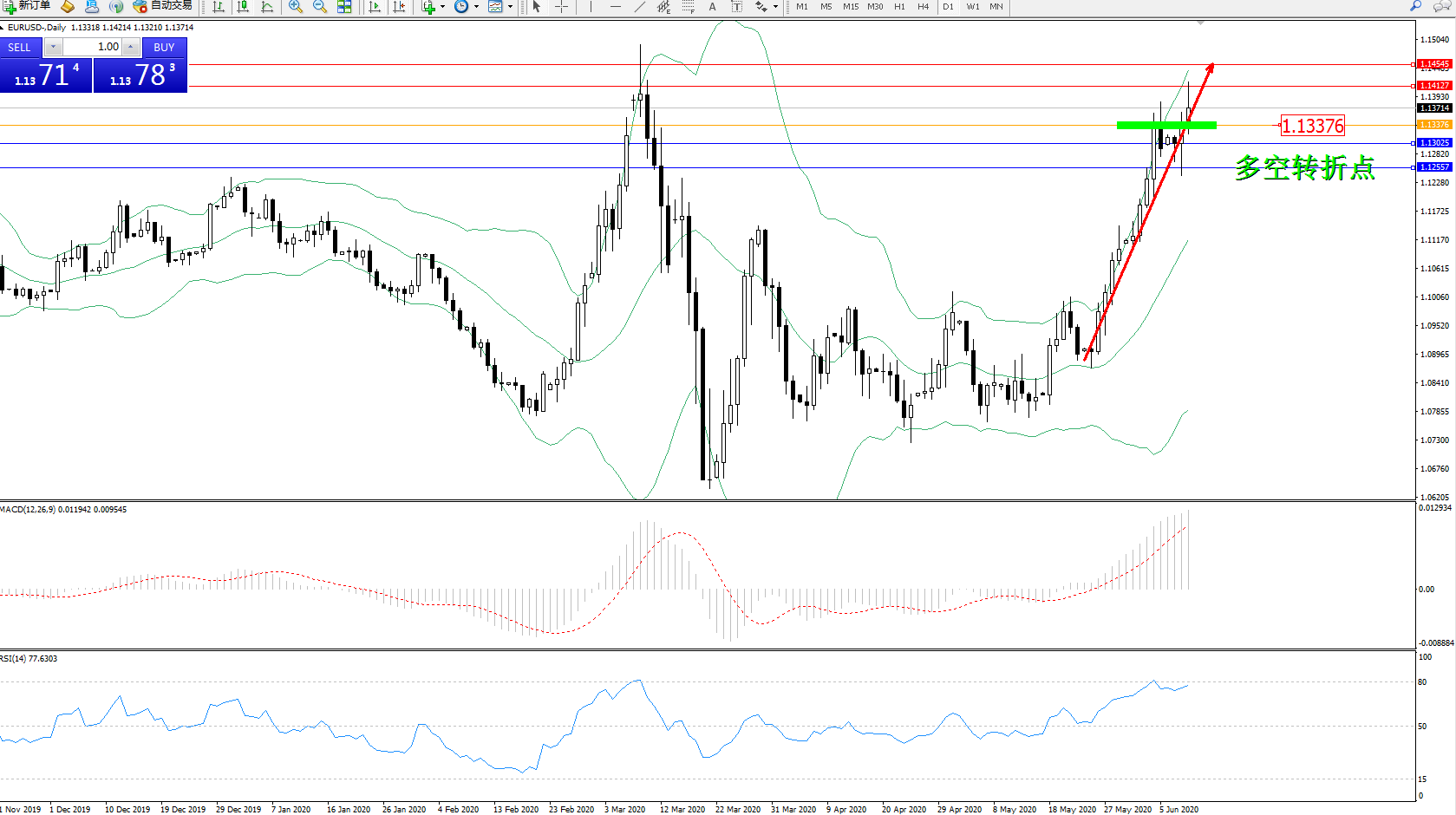The image size is (1456, 815).
Task: Select the text label tool
Action: point(712,7)
